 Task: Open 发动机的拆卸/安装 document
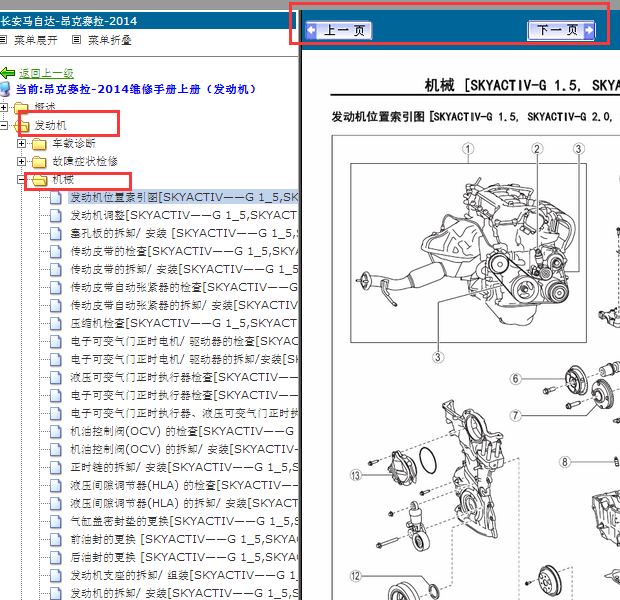pos(184,593)
